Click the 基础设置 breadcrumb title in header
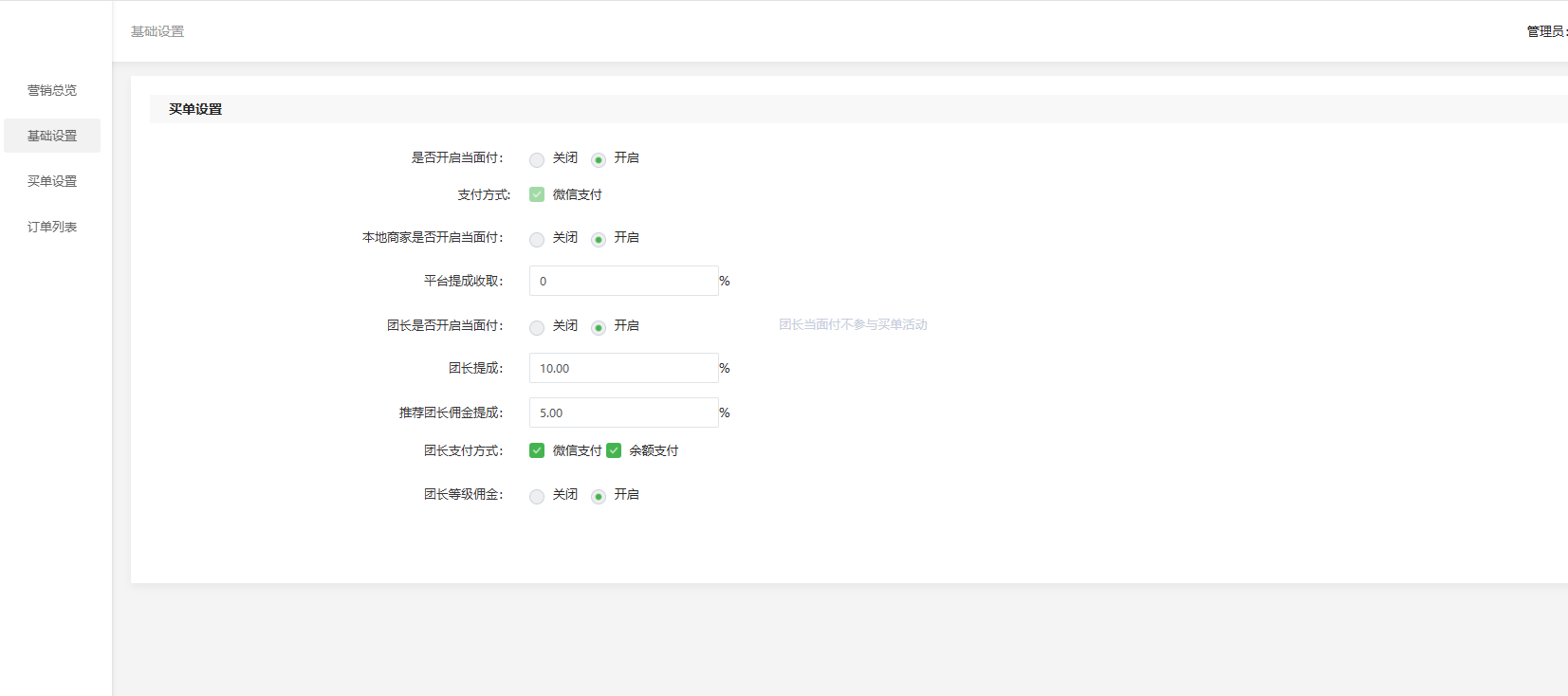The image size is (1568, 696). point(157,31)
